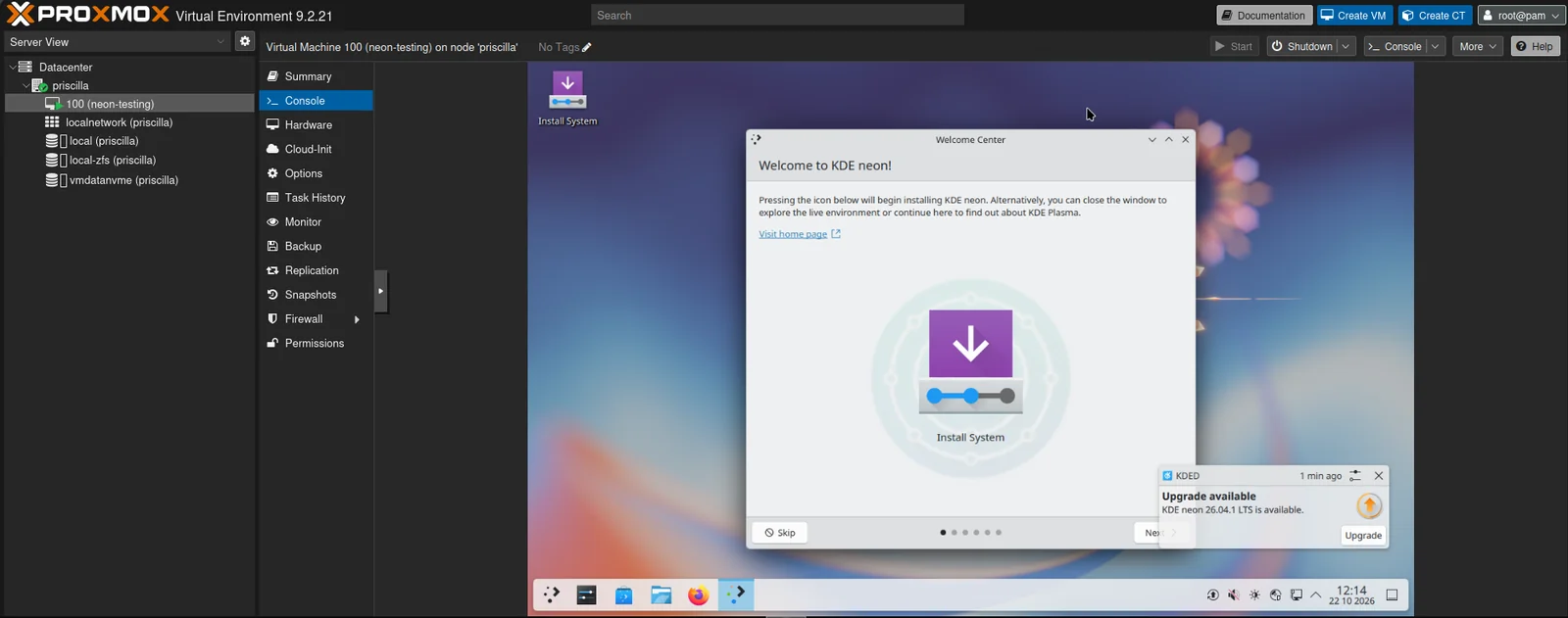Image resolution: width=1568 pixels, height=618 pixels.
Task: Open the Permissions section
Action: (x=316, y=344)
